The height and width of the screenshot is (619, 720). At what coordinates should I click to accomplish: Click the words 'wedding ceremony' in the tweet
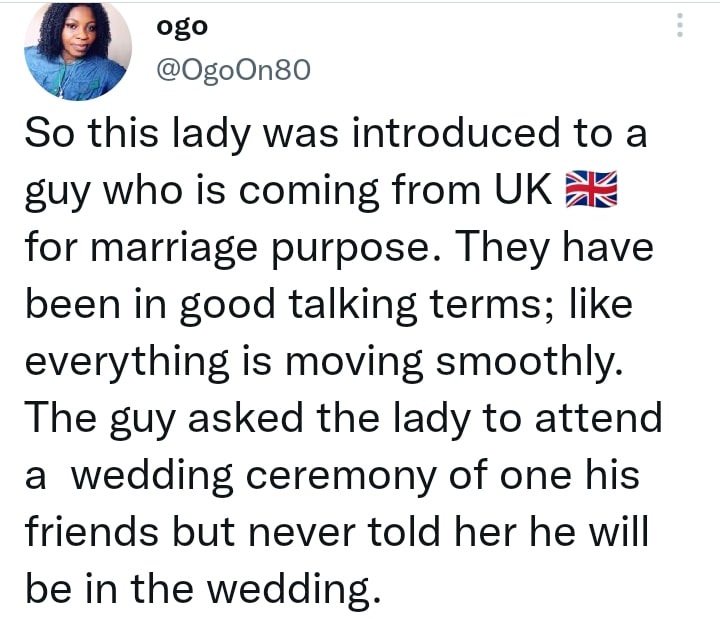tap(253, 476)
